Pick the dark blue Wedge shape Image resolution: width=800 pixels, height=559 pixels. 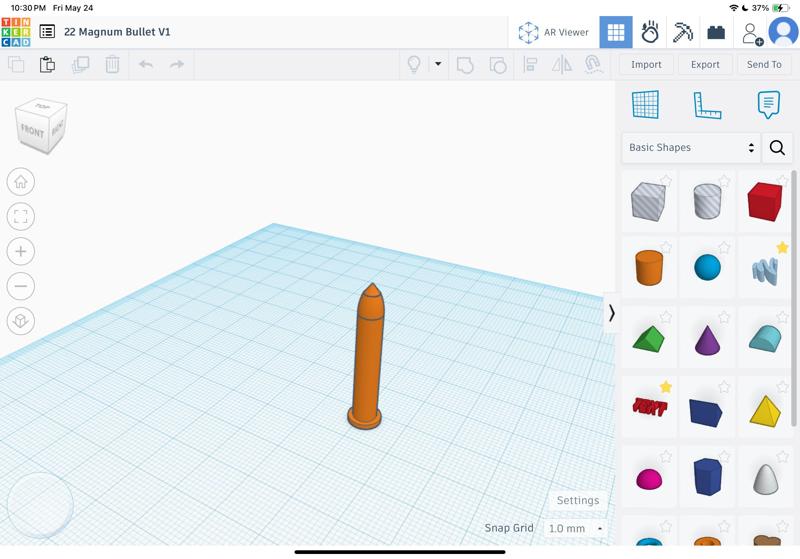pyautogui.click(x=706, y=412)
